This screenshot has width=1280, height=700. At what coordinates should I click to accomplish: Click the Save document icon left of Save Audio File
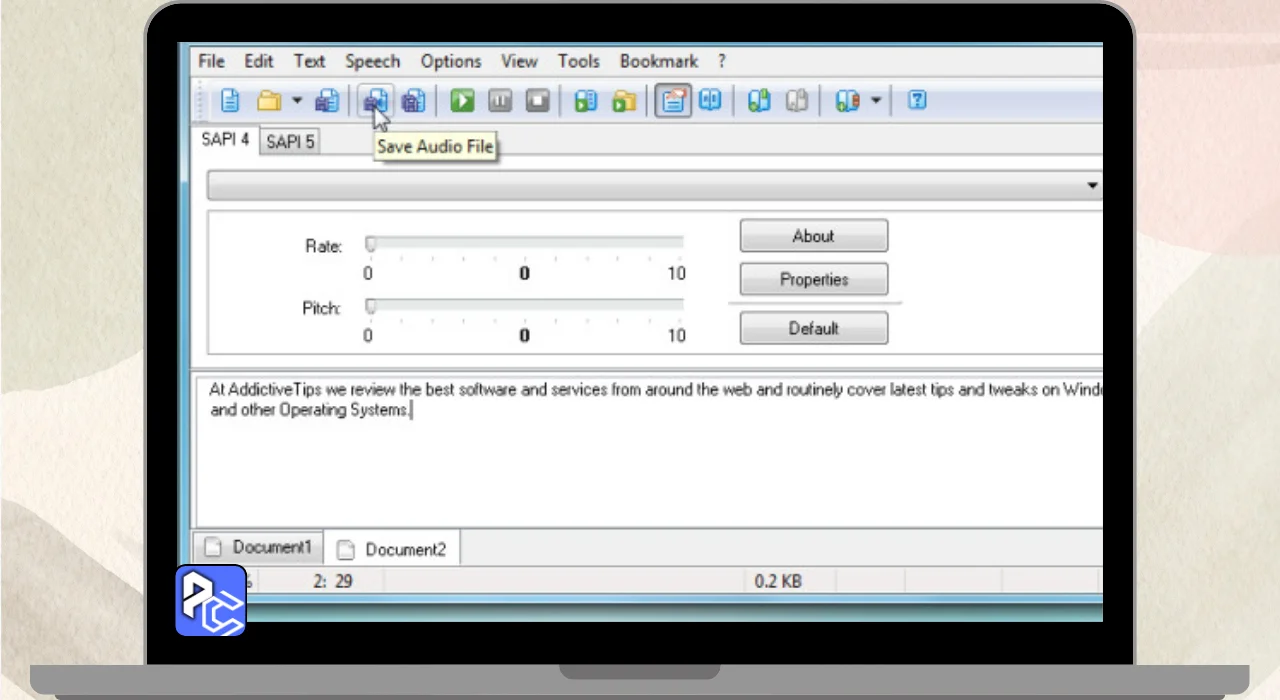(x=327, y=100)
